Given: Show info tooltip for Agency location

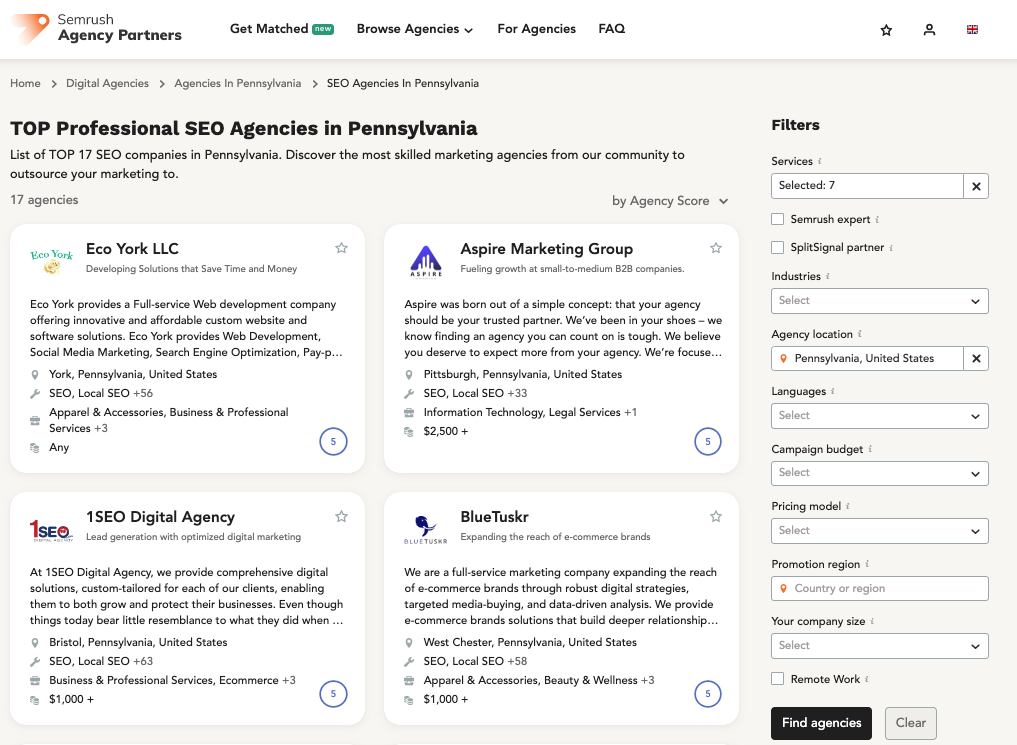Looking at the screenshot, I should pos(860,334).
